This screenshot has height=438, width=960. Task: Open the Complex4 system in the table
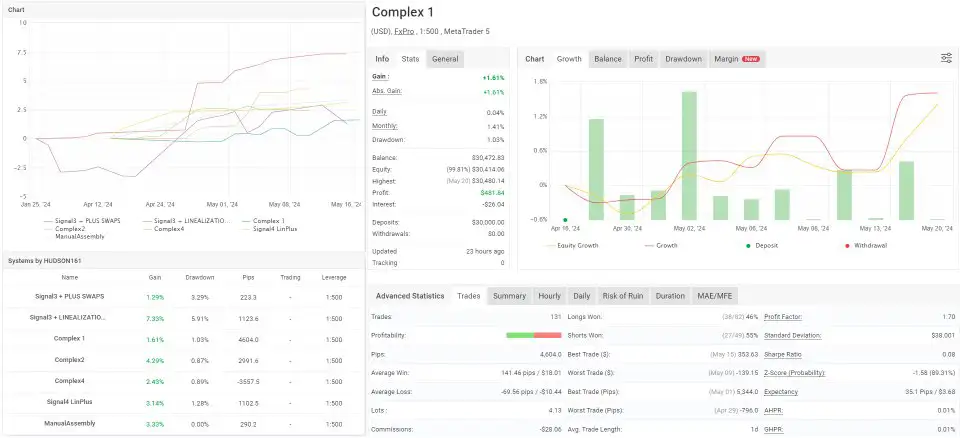click(x=69, y=381)
